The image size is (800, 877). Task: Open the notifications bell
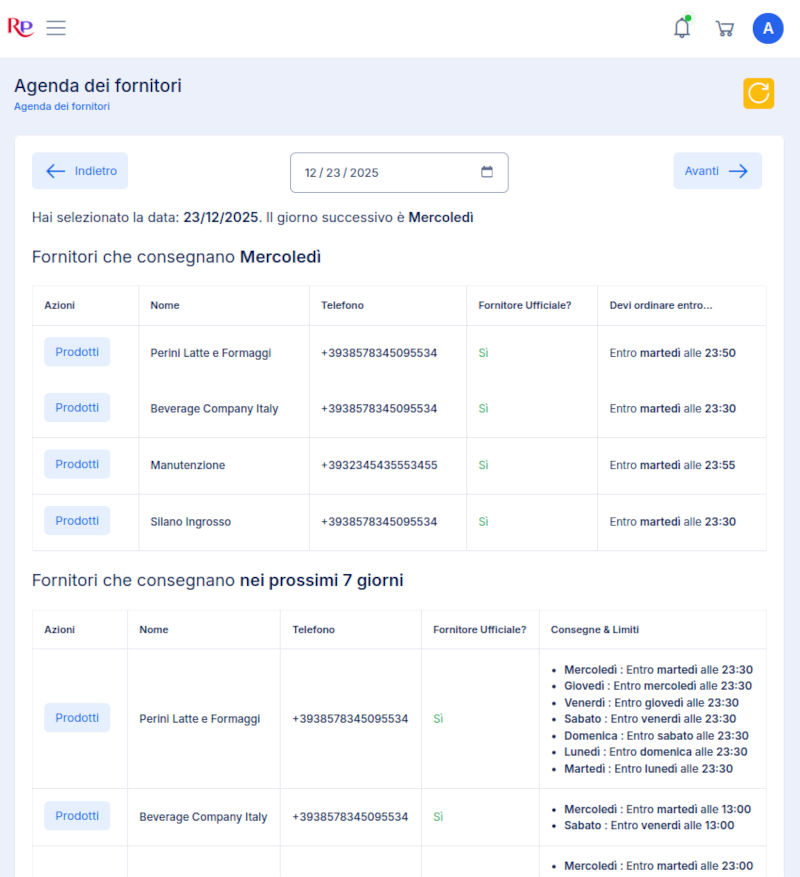[x=682, y=28]
